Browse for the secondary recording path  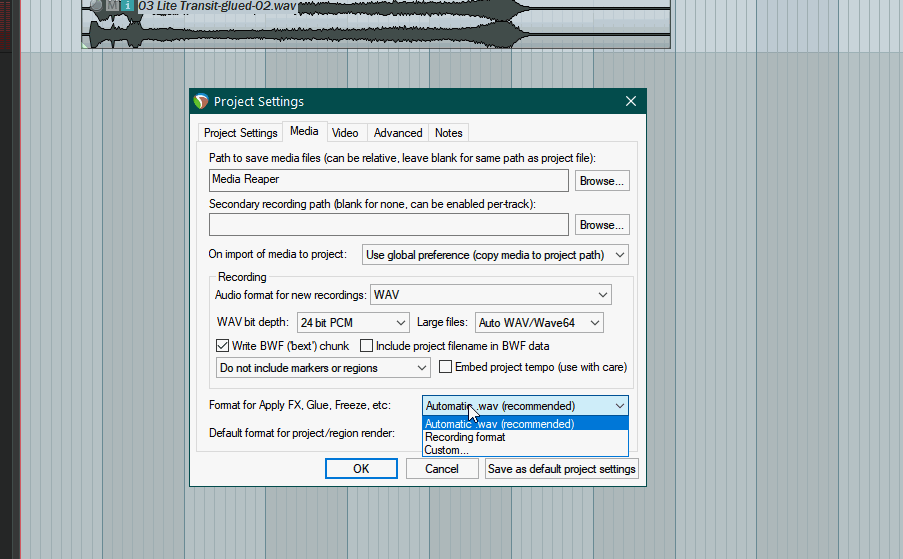(x=602, y=225)
